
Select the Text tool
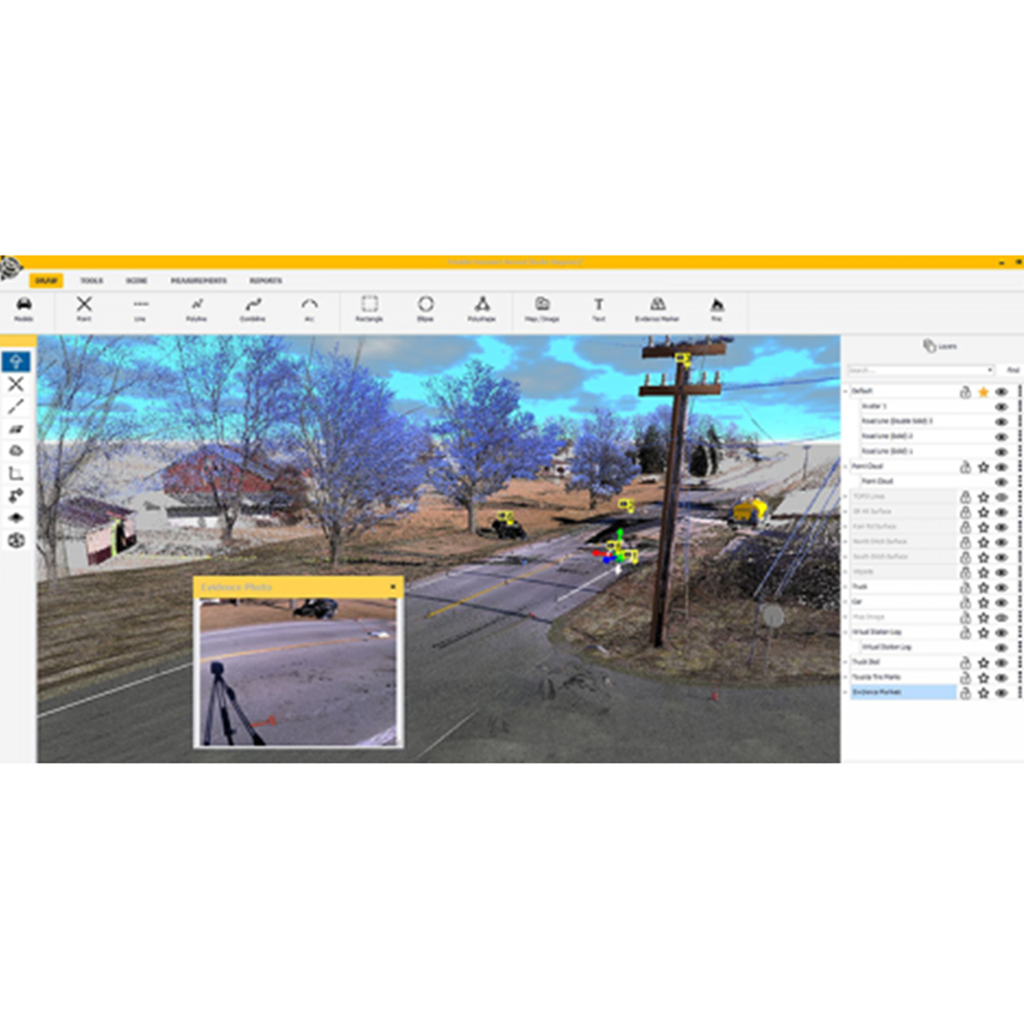[599, 305]
